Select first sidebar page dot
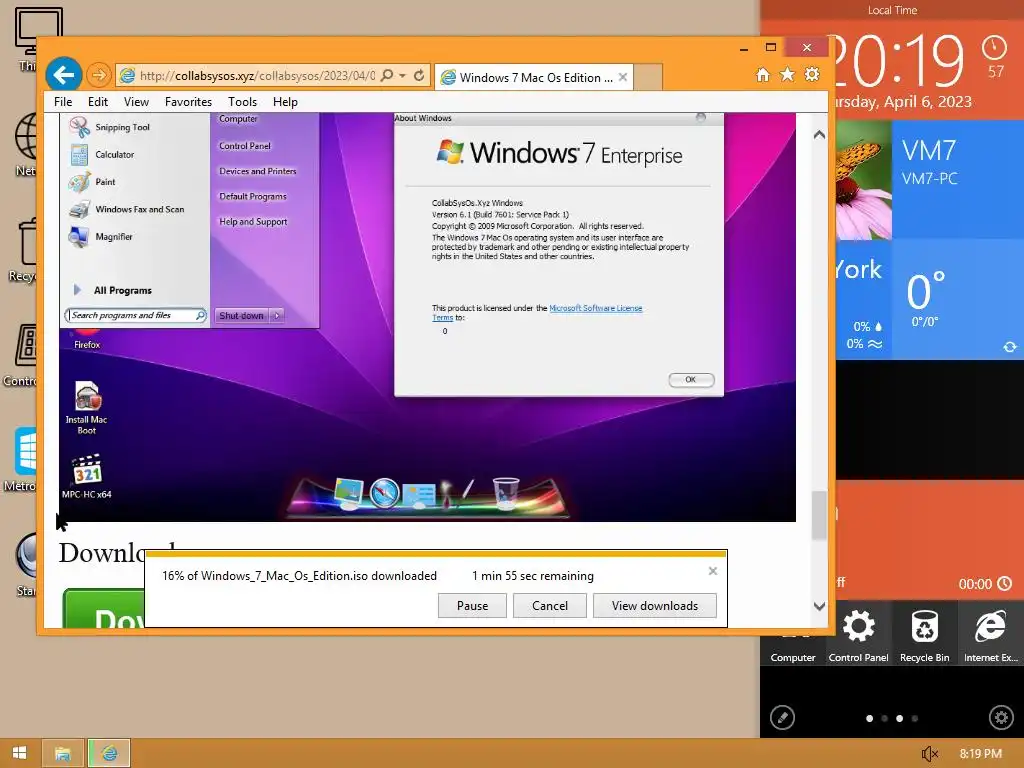Image resolution: width=1024 pixels, height=768 pixels. click(869, 718)
